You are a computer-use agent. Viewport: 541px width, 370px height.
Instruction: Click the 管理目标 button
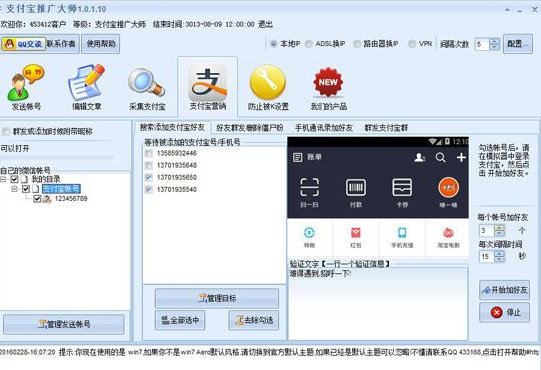[217, 298]
